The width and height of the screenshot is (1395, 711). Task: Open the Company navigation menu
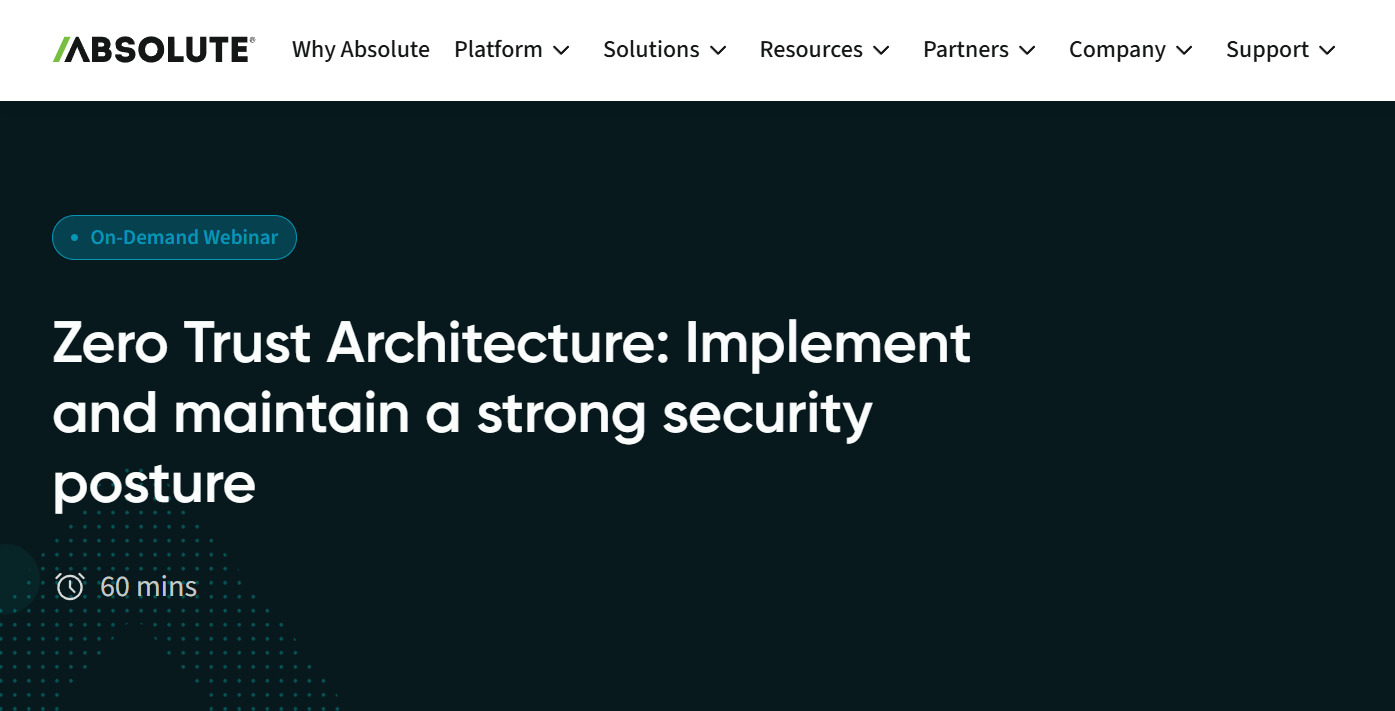pos(1117,49)
